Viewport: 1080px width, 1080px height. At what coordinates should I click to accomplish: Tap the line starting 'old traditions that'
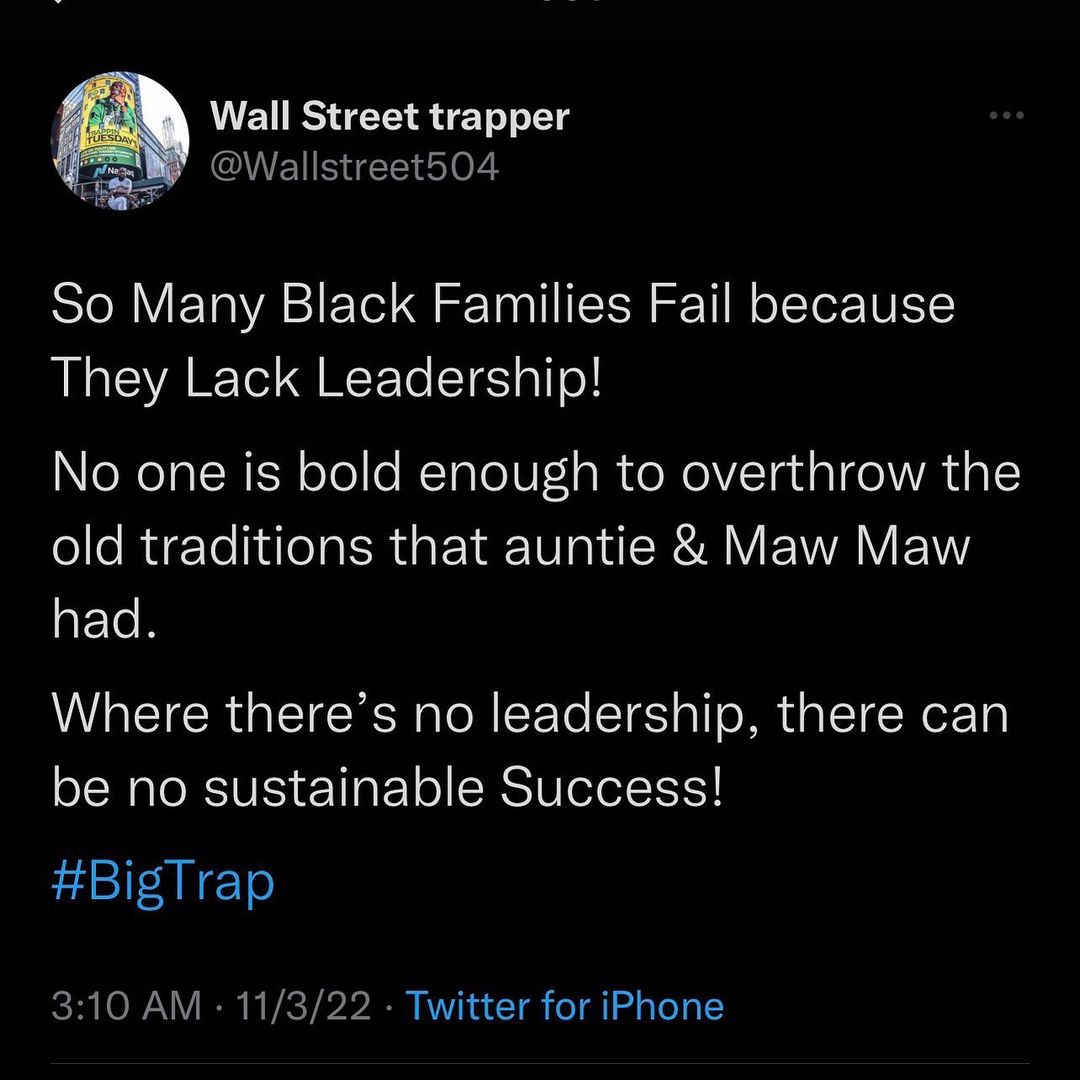(510, 546)
